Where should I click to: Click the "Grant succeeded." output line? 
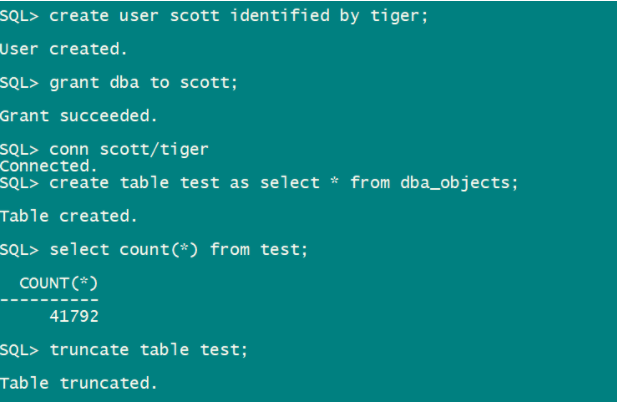click(x=79, y=115)
